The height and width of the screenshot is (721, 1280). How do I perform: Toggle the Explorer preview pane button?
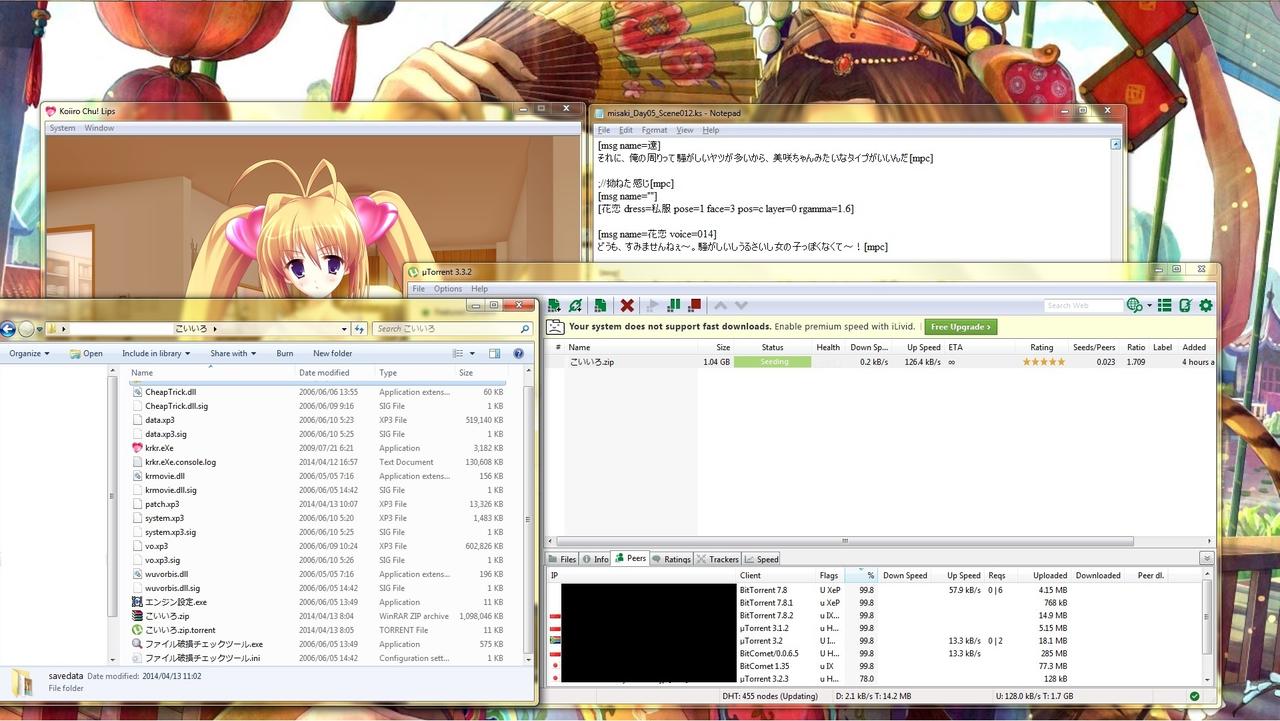(494, 353)
